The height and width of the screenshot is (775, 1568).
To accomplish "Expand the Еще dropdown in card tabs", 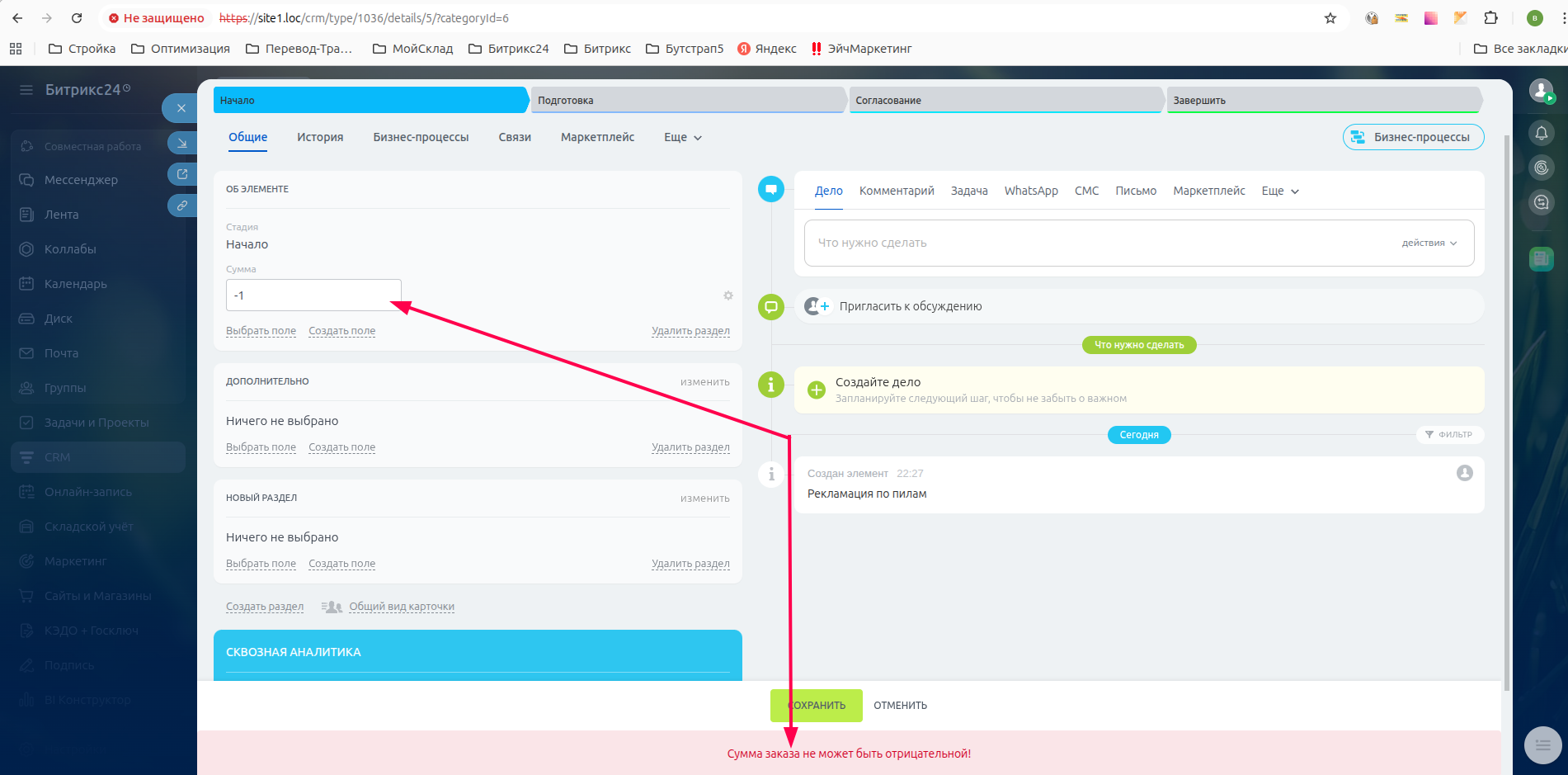I will point(682,138).
